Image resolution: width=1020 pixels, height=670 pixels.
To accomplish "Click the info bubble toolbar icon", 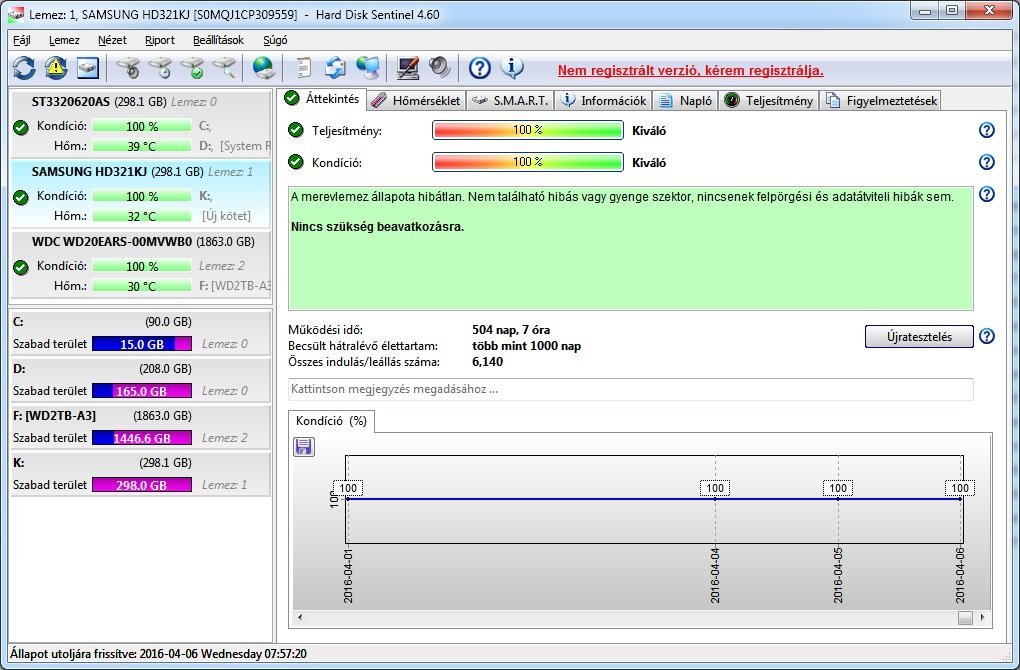I will pyautogui.click(x=512, y=68).
